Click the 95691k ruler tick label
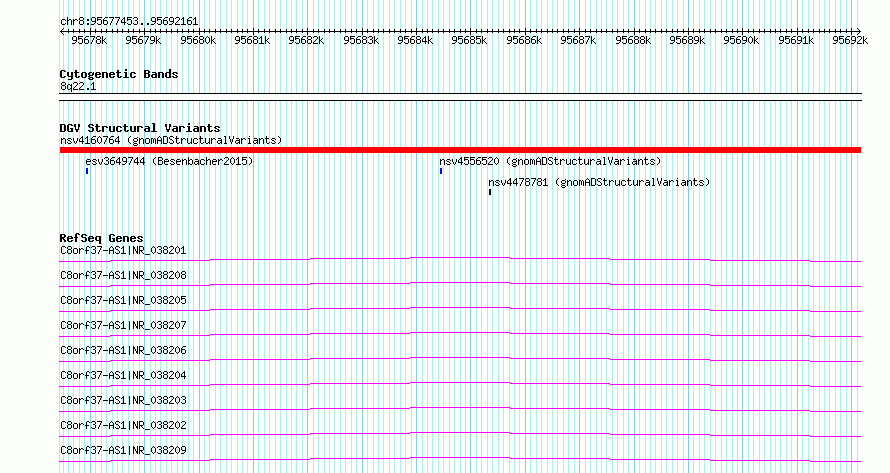890x473 pixels. 796,40
